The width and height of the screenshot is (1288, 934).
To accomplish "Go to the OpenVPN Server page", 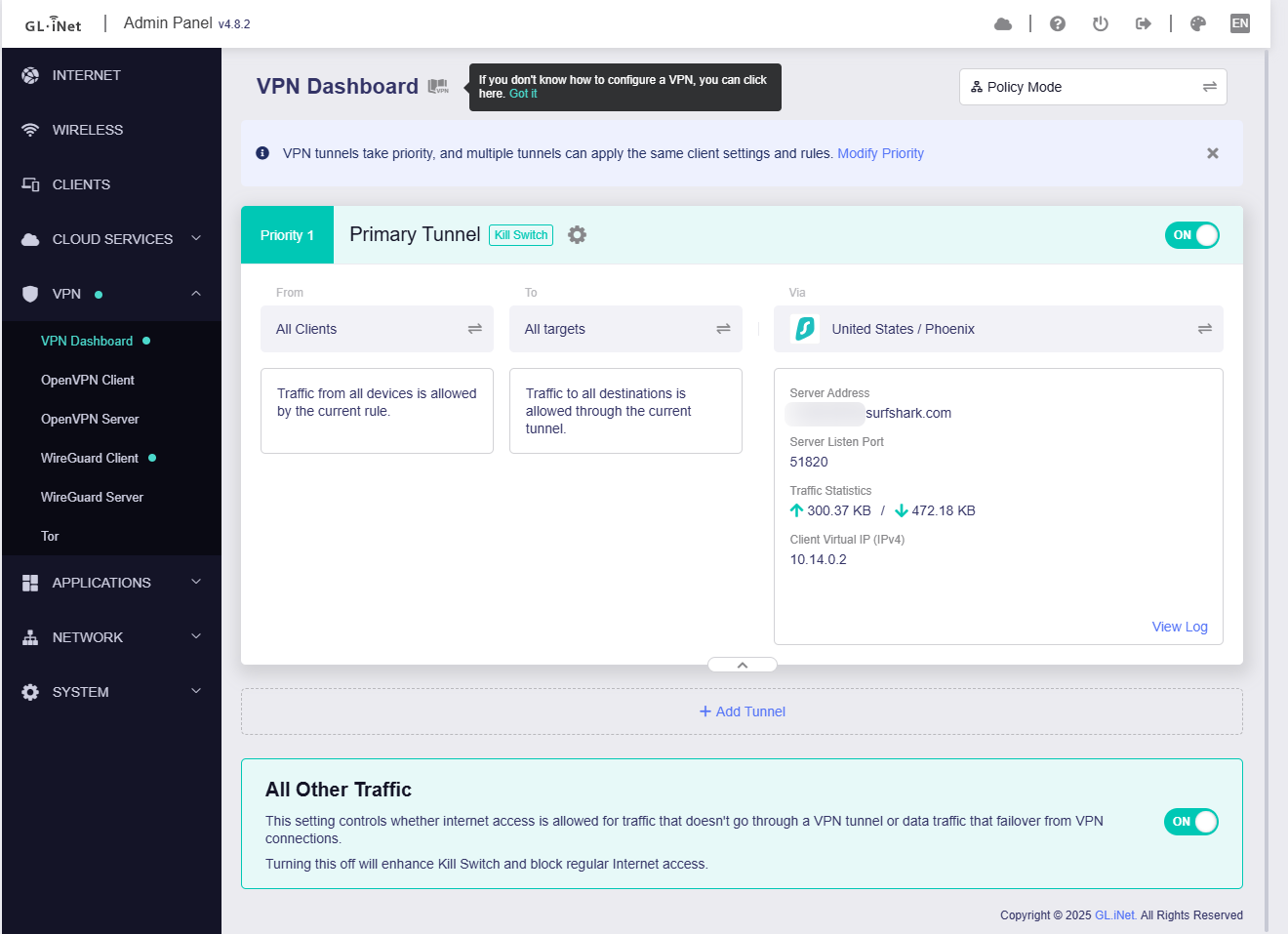I will click(x=90, y=419).
